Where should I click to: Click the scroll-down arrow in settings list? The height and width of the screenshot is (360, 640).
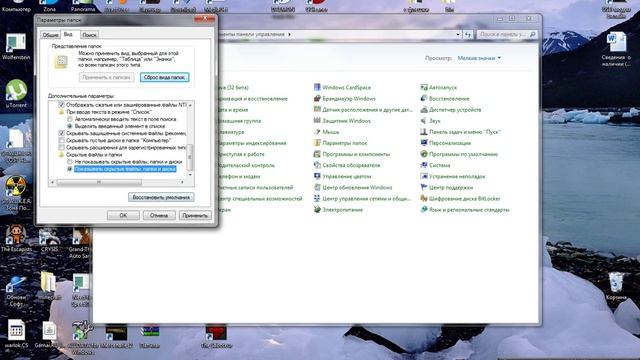[190, 175]
